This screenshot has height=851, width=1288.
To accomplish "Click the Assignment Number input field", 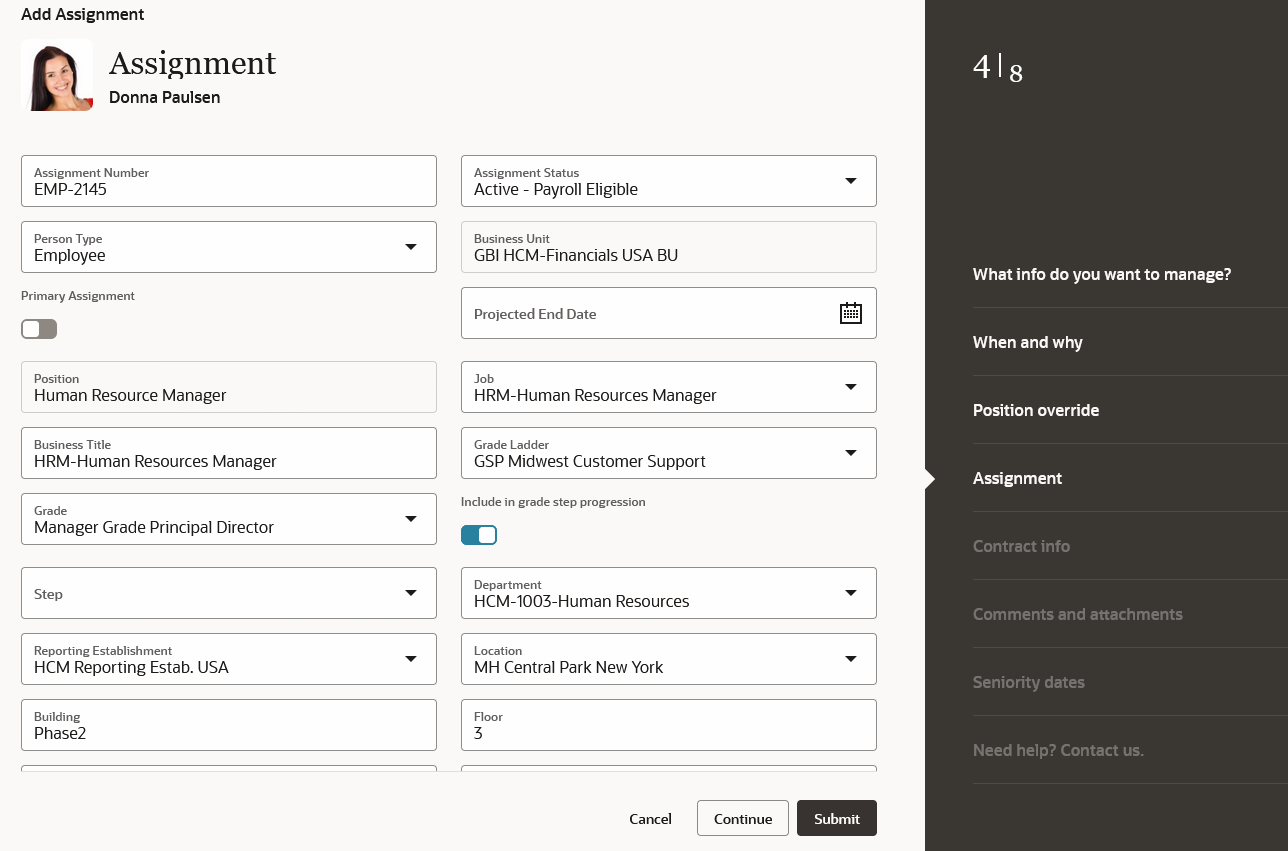I will (x=229, y=181).
